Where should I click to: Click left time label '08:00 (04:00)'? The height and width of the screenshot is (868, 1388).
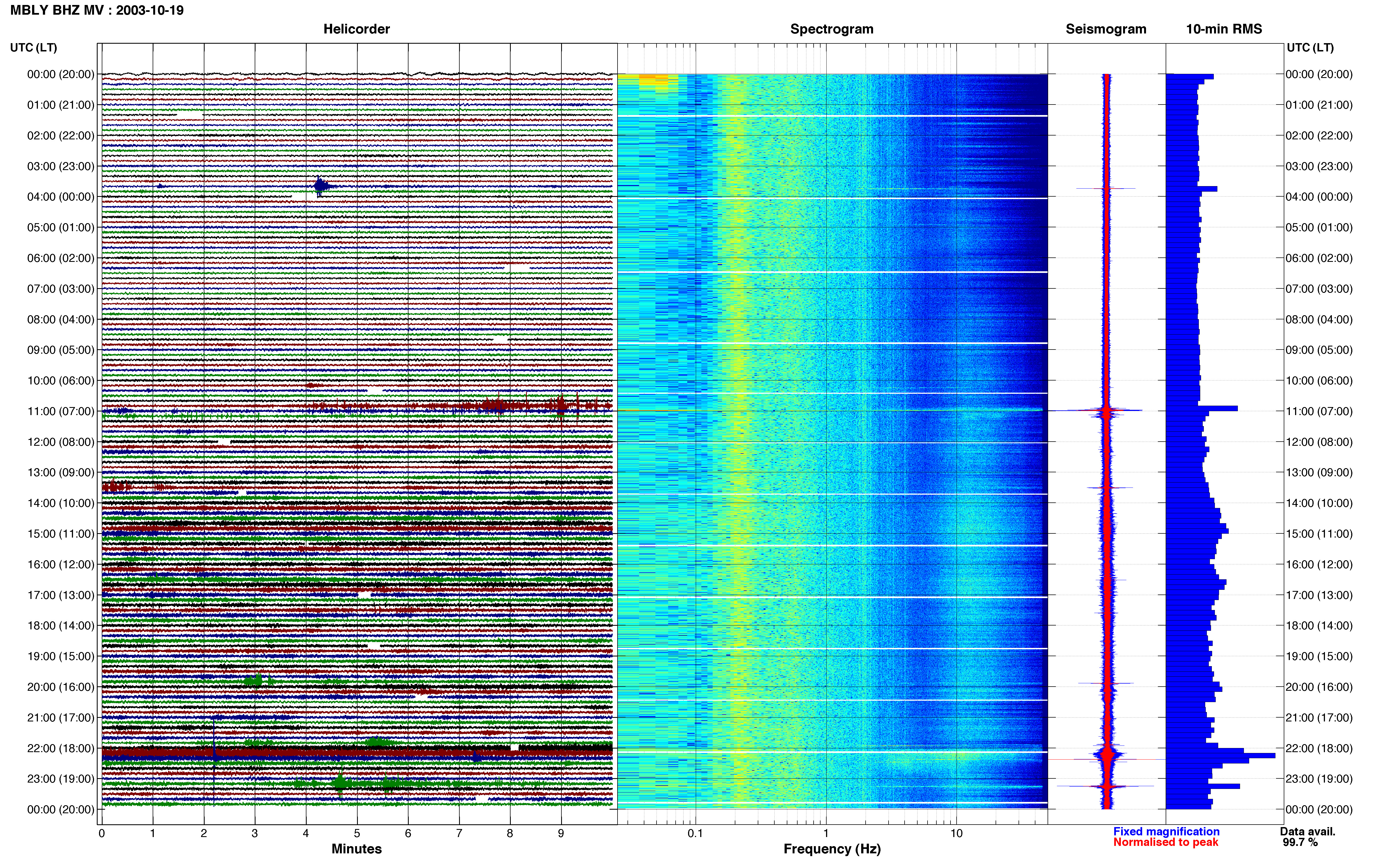point(61,319)
